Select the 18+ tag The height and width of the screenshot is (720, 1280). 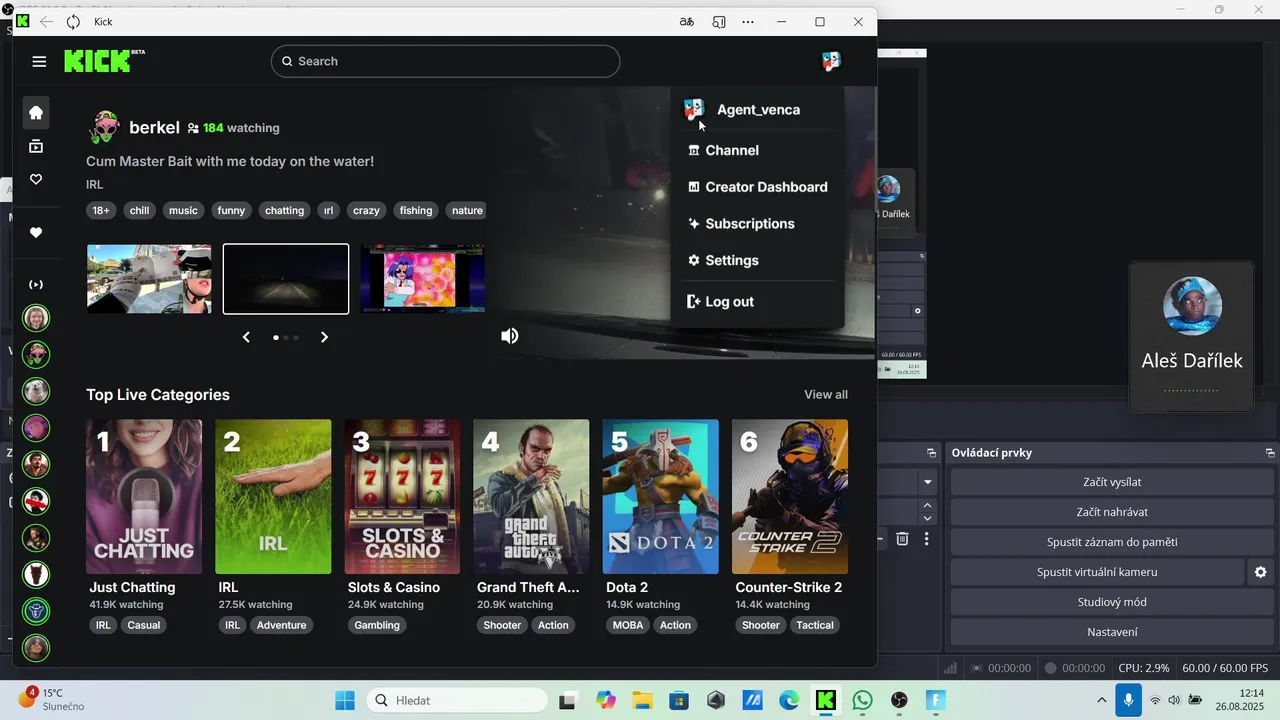click(x=101, y=211)
